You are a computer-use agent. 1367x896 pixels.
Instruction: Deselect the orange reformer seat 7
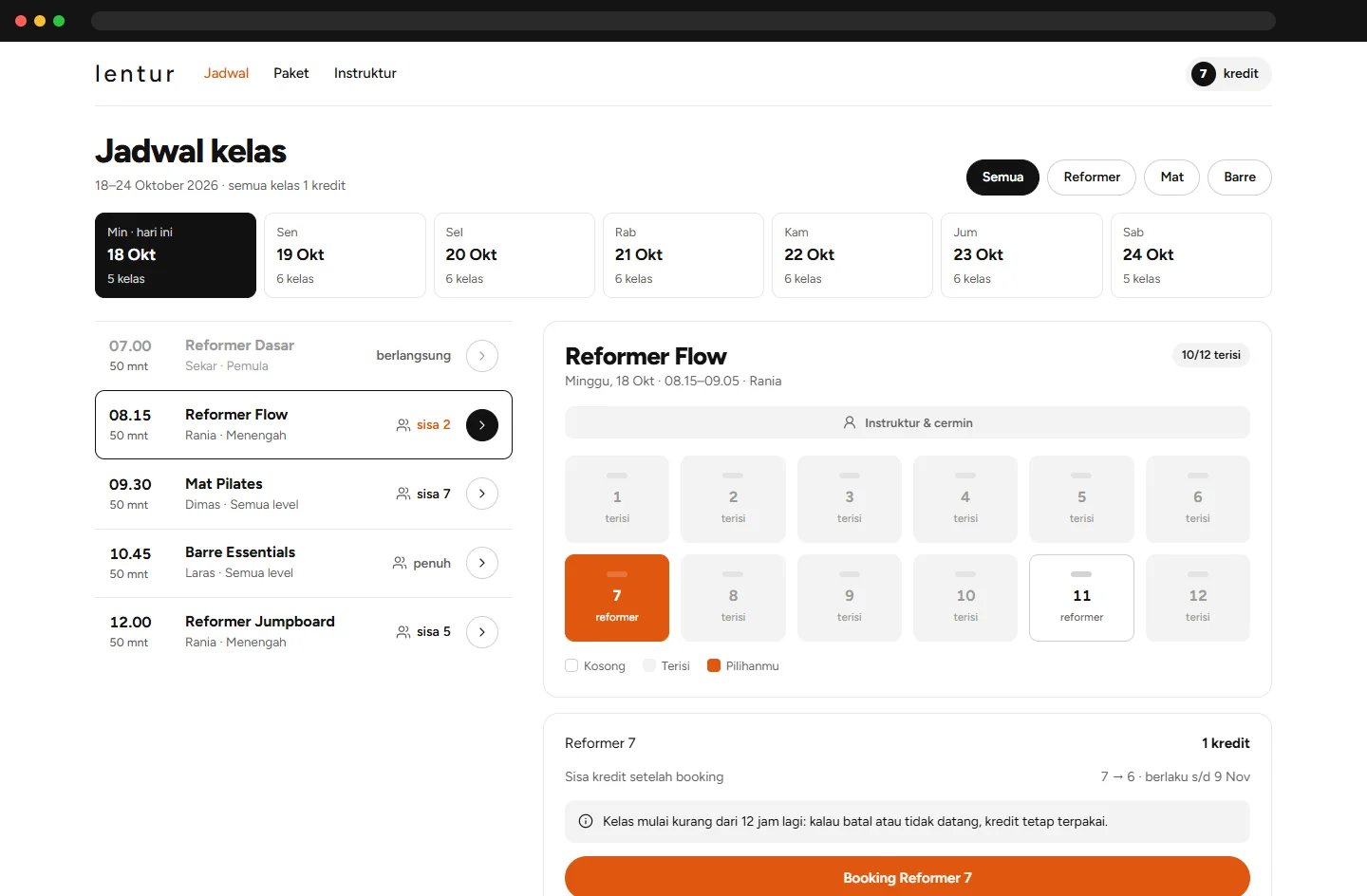click(617, 598)
